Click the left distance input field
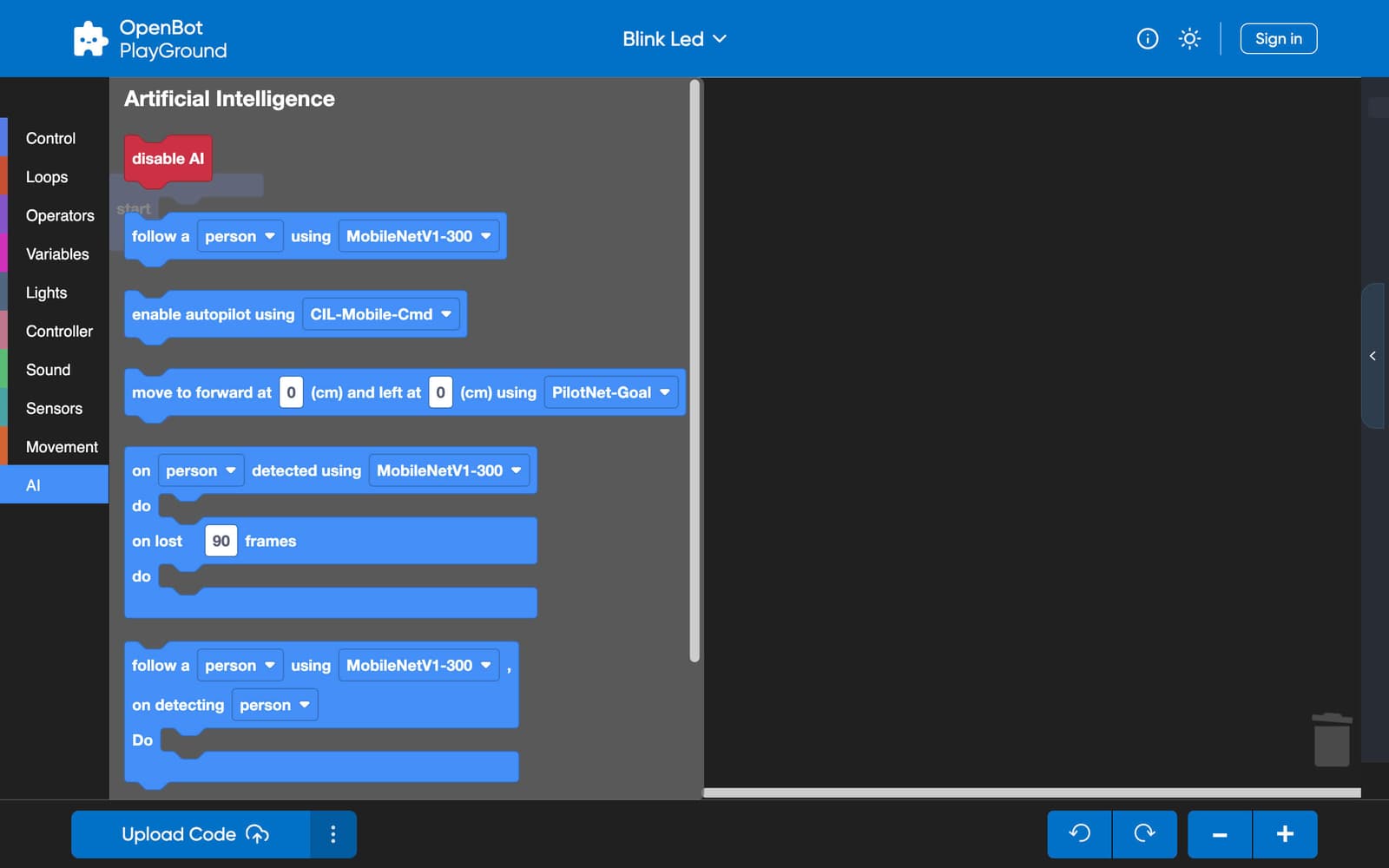The height and width of the screenshot is (868, 1389). [440, 392]
